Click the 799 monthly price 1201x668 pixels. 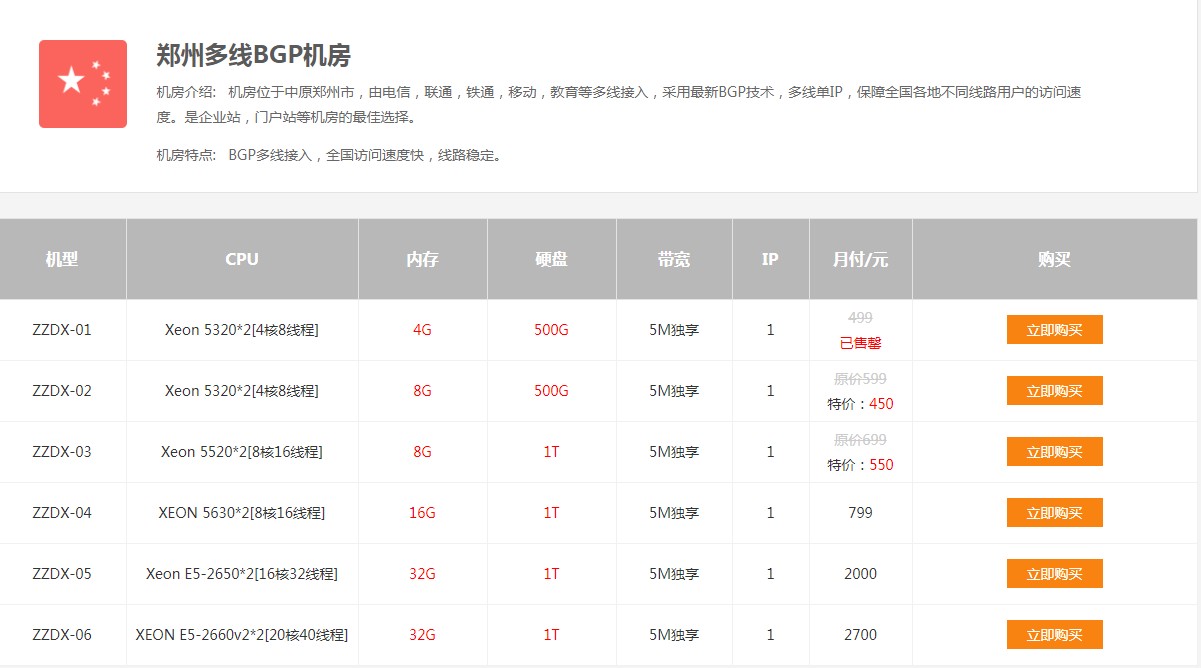click(x=860, y=513)
